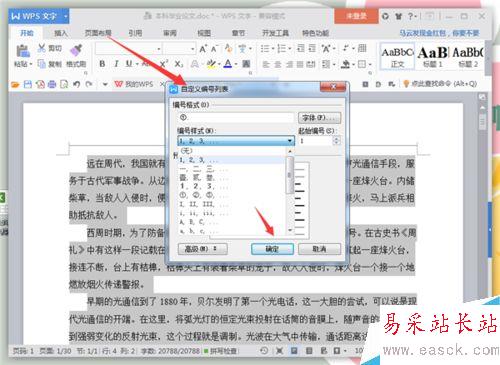
Task: Click the justify alignment icon
Action: point(300,64)
